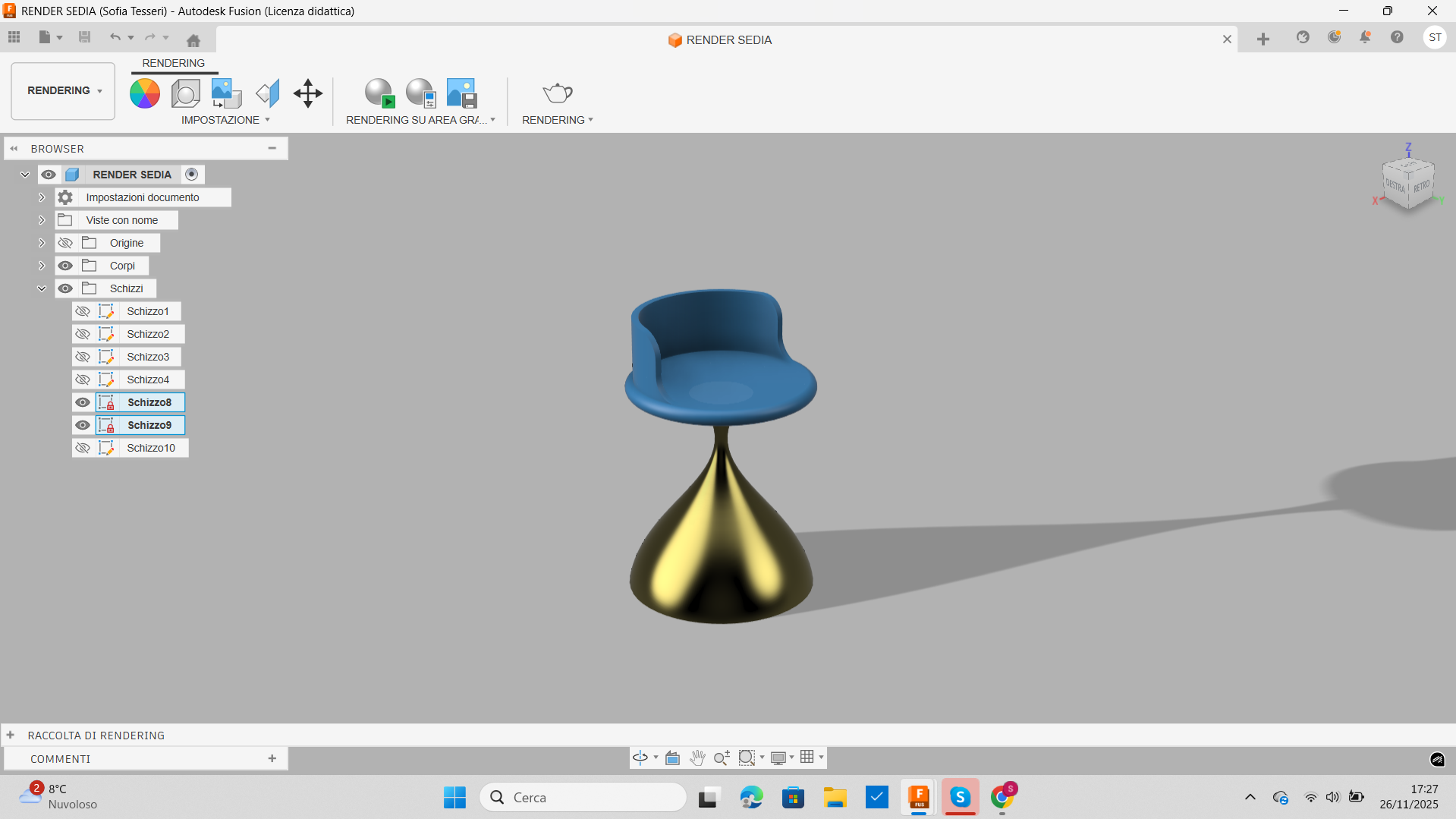Activate the Zoom magnifier tool

(x=721, y=757)
